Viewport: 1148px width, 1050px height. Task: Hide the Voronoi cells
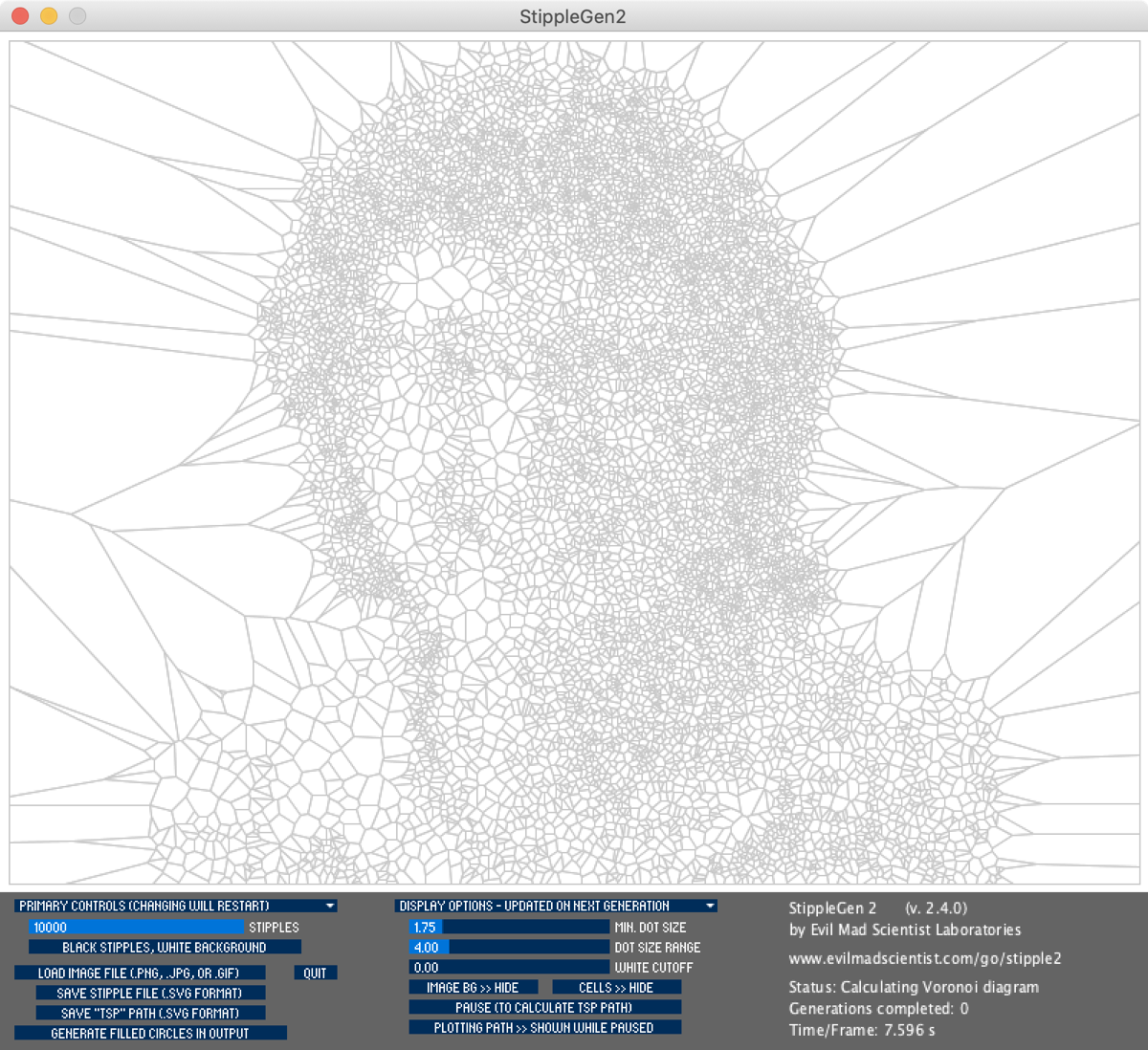tap(616, 987)
